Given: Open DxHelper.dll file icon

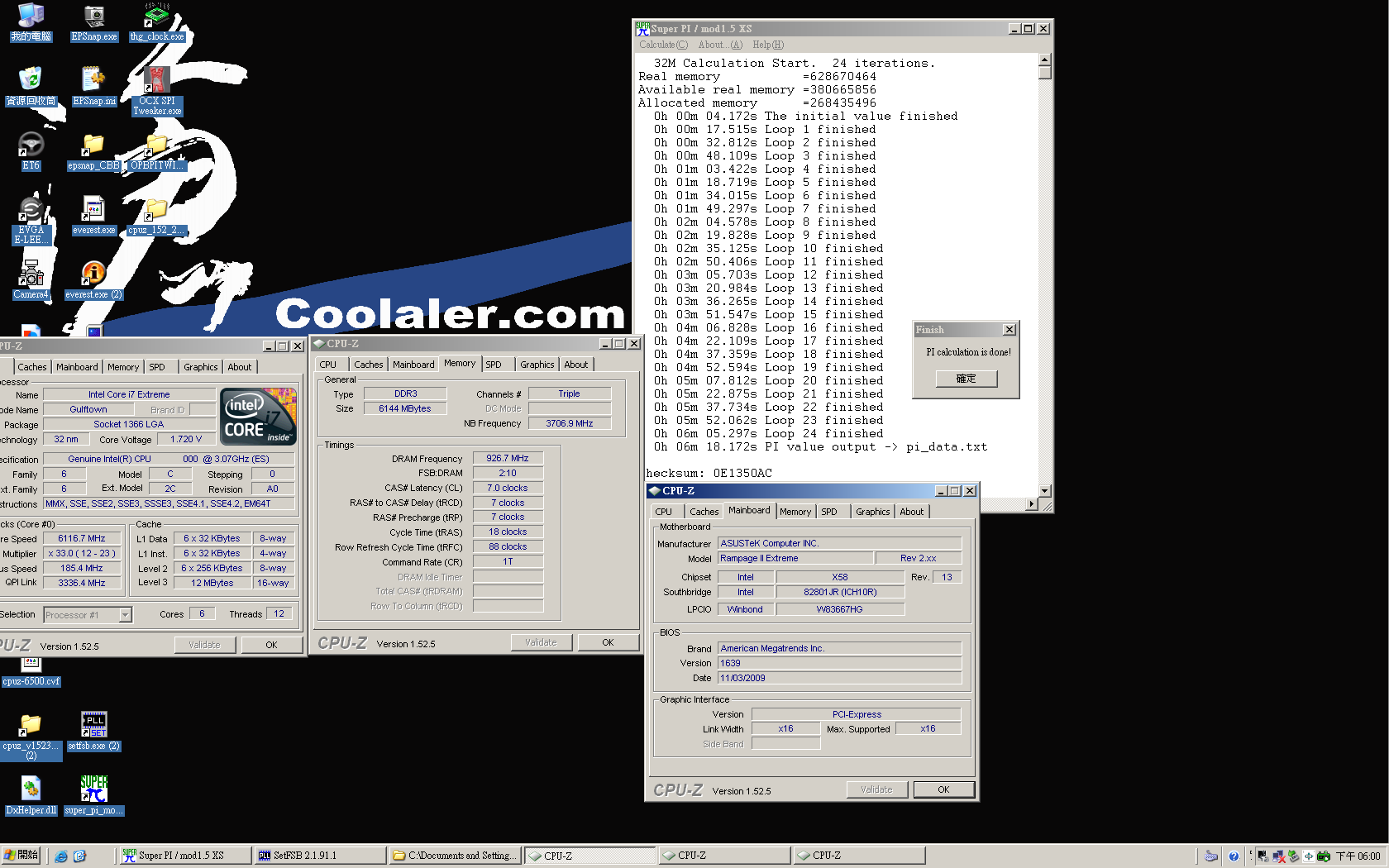Looking at the screenshot, I should (31, 796).
